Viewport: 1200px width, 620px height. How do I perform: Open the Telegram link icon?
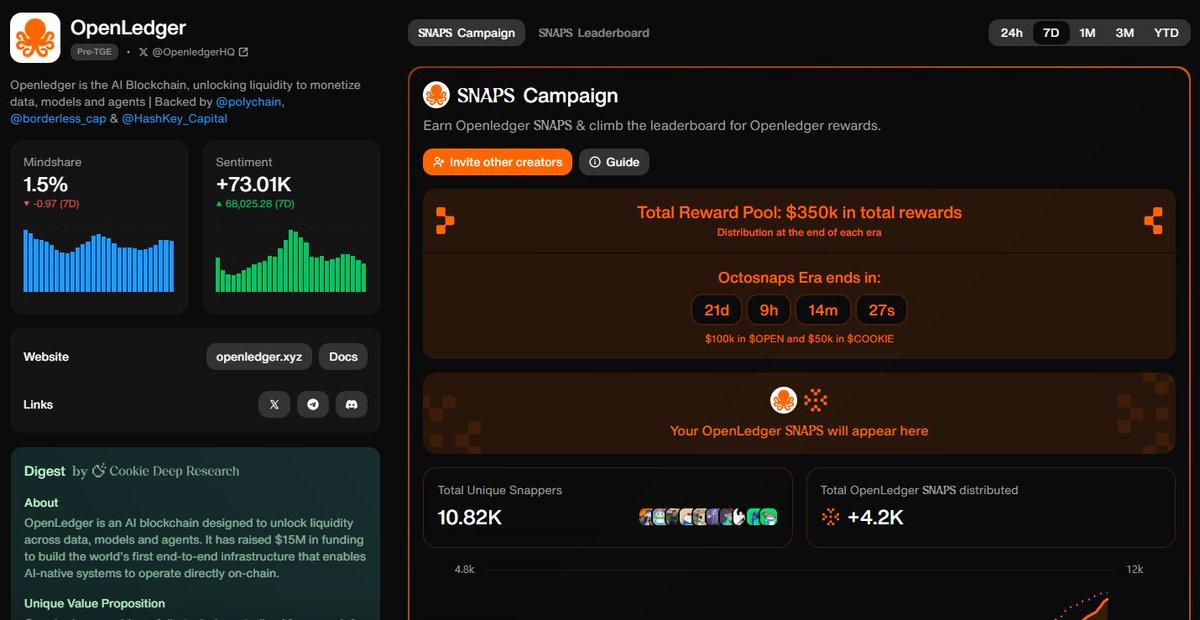point(313,405)
